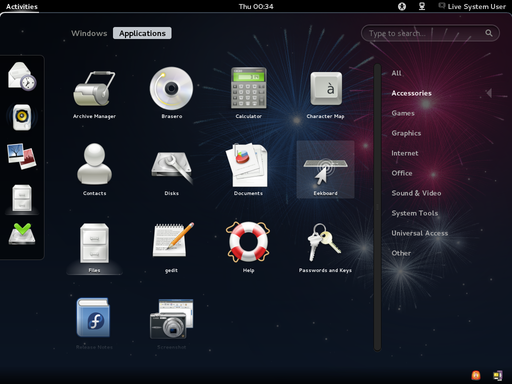Click the Activities button
Image resolution: width=512 pixels, height=384 pixels.
pyautogui.click(x=22, y=6)
